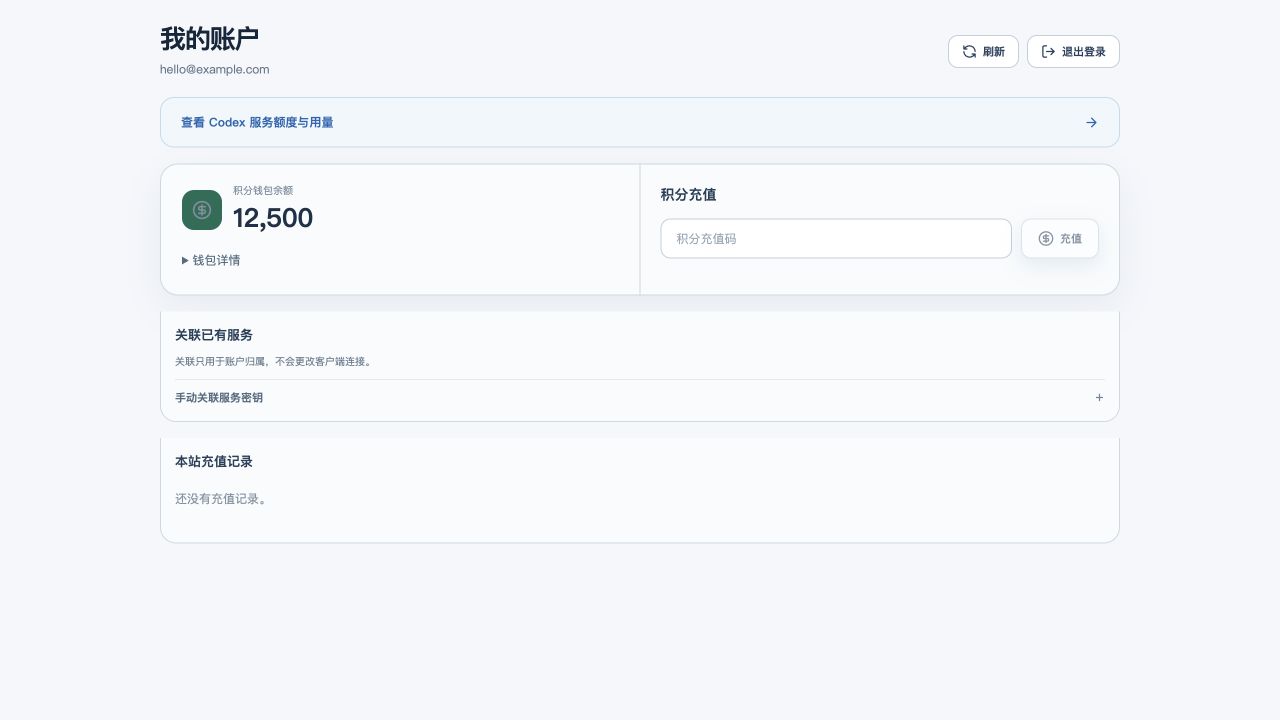Open 查看 Codex 服务额度与用量 link
Image resolution: width=1280 pixels, height=720 pixels.
click(640, 122)
